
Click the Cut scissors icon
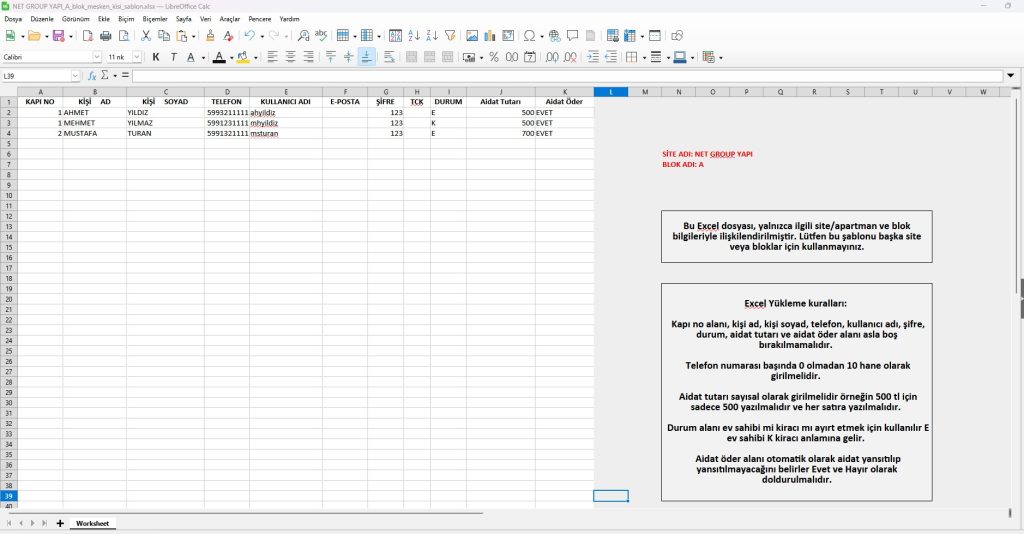[146, 36]
